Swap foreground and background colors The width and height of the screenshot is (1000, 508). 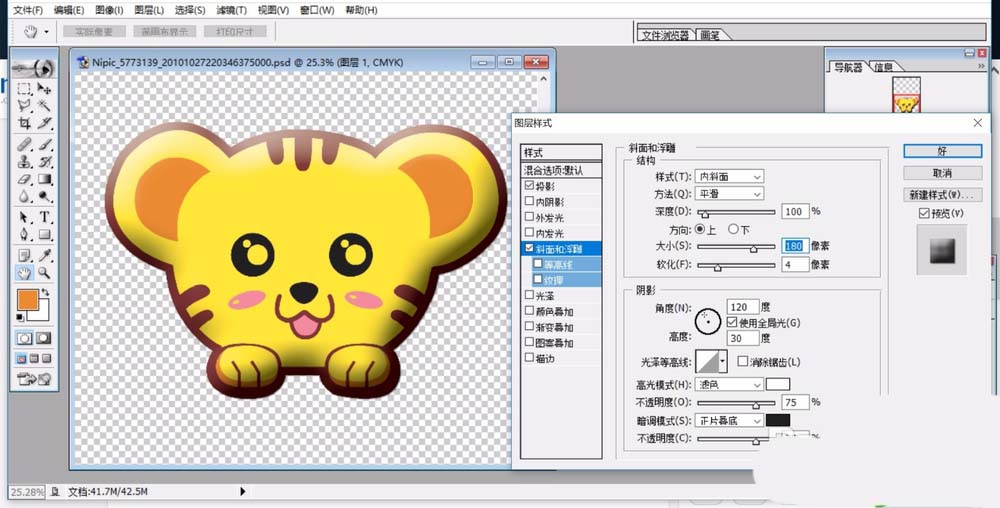tap(45, 293)
